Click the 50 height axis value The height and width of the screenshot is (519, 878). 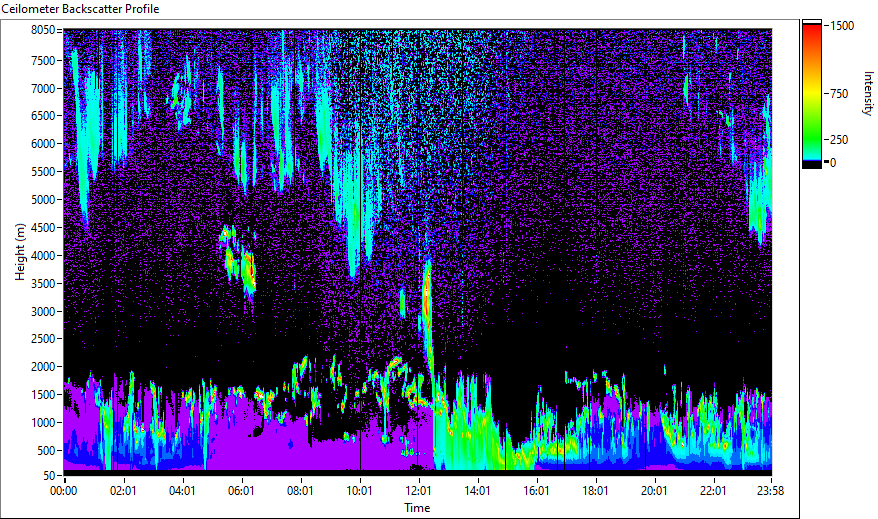click(49, 476)
